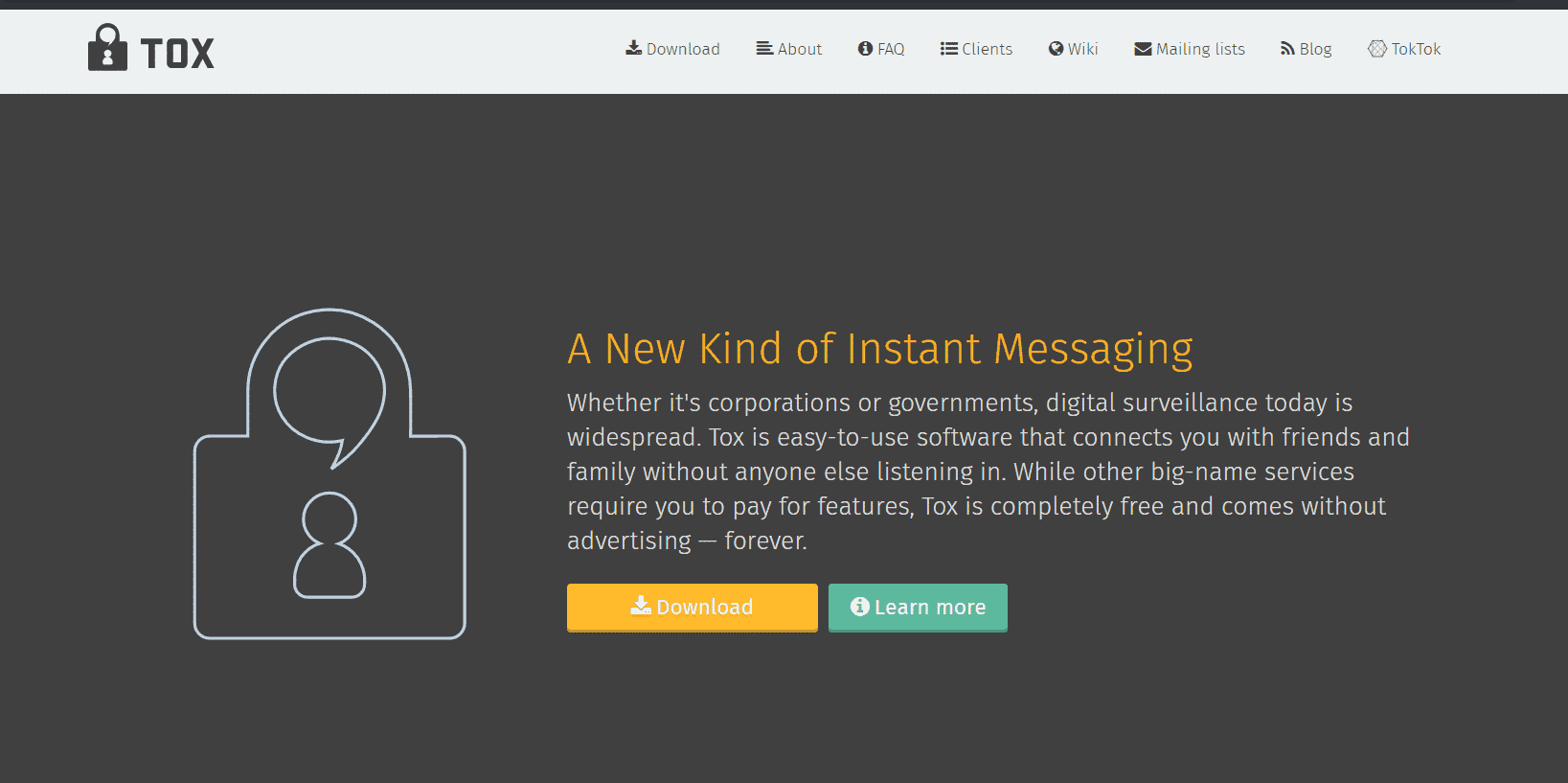Viewport: 1568px width, 783px height.
Task: Open the Mailing lists text link
Action: [1200, 49]
